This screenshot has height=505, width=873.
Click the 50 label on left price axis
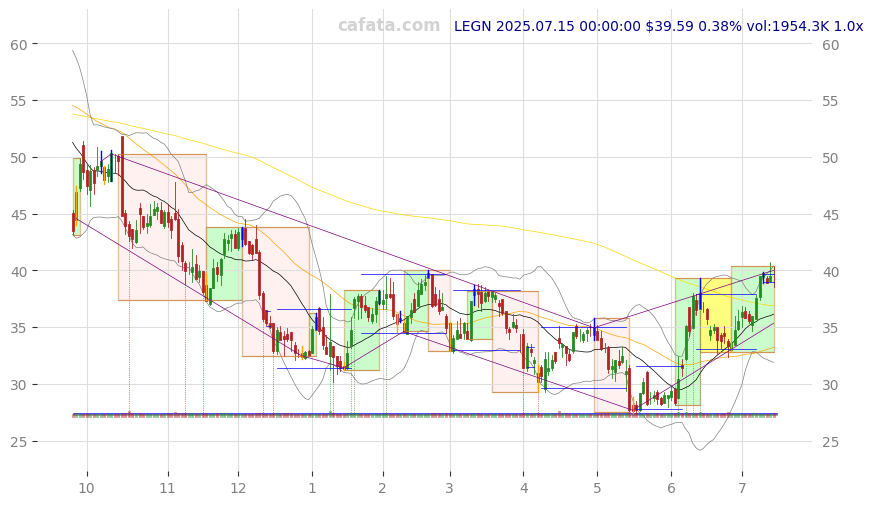18,158
